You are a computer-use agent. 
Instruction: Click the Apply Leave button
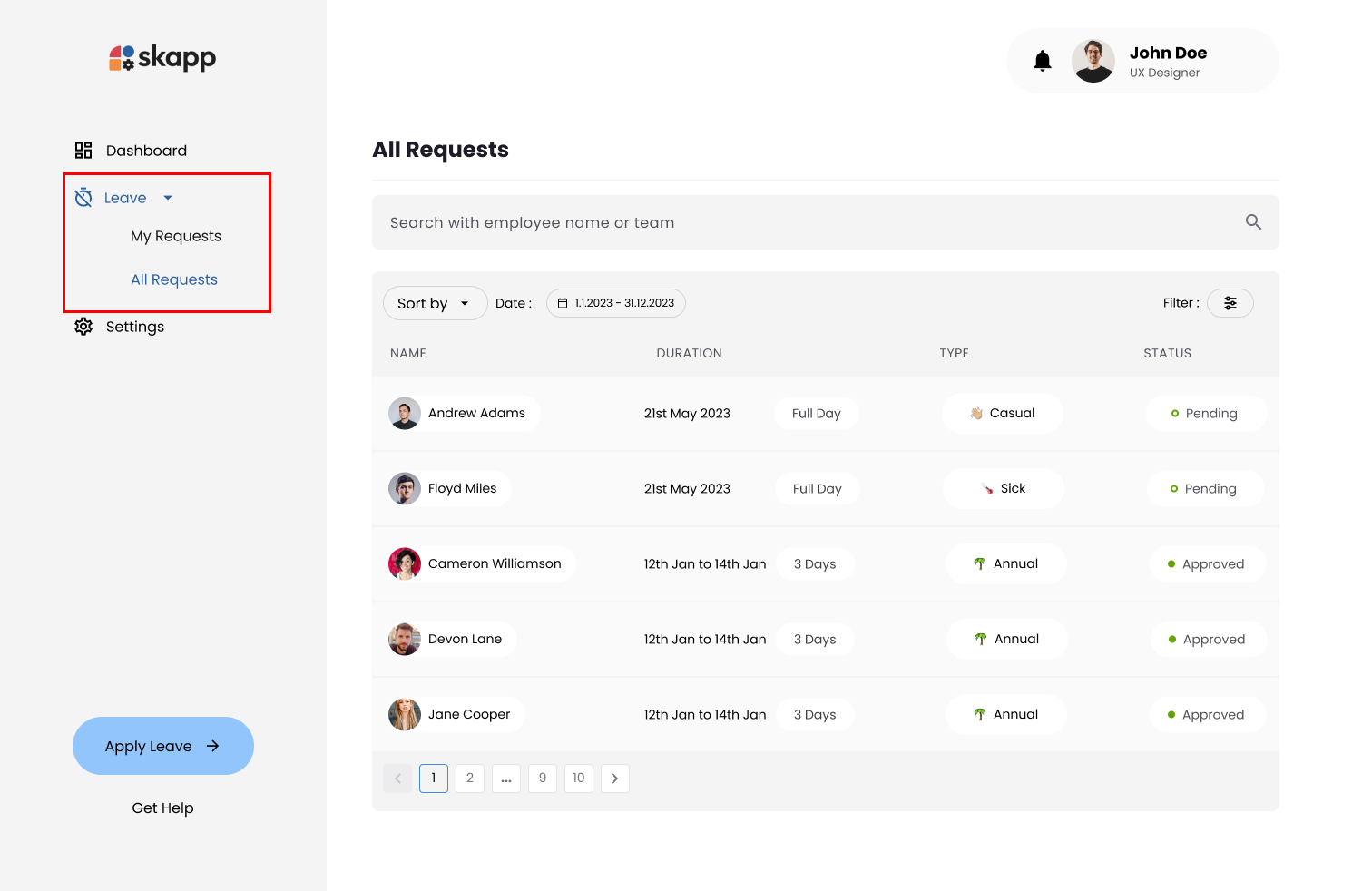[x=162, y=746]
